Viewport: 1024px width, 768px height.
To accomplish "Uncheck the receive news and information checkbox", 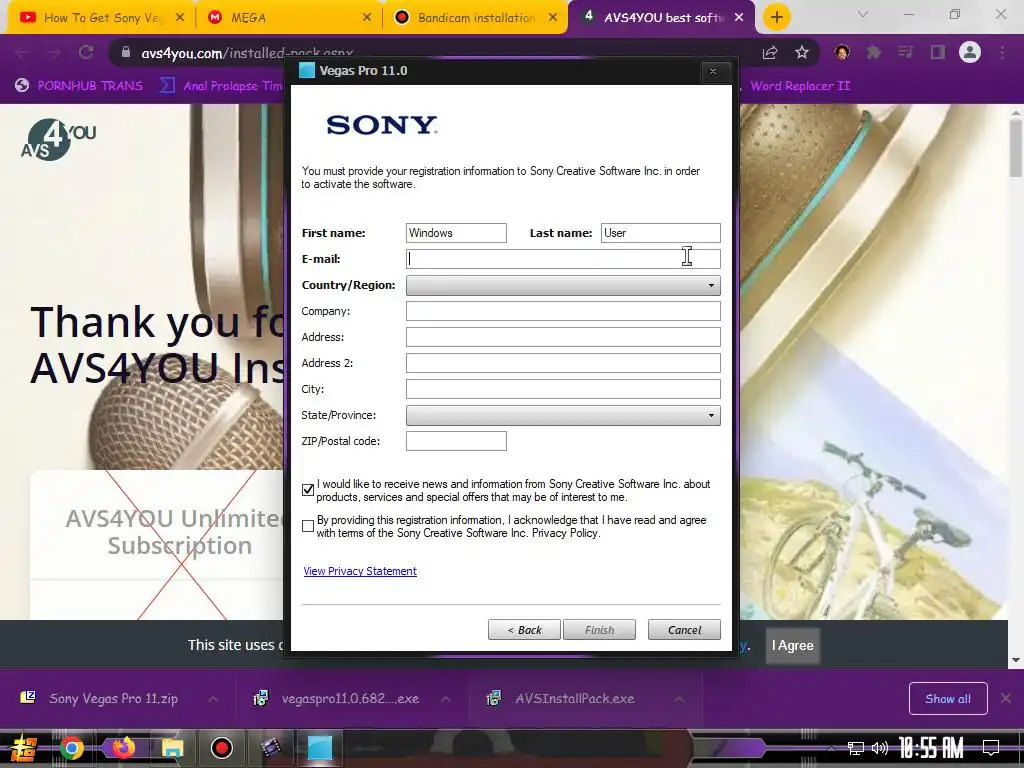I will pyautogui.click(x=308, y=490).
